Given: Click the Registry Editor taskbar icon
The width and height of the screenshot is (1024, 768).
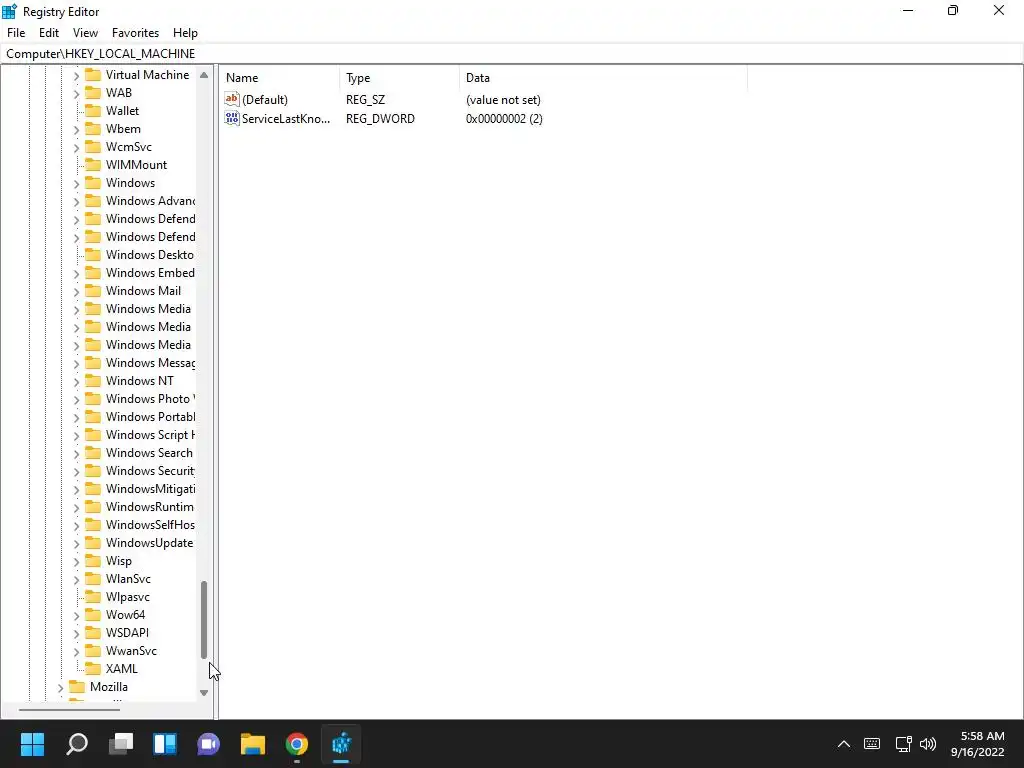Looking at the screenshot, I should pos(341,743).
